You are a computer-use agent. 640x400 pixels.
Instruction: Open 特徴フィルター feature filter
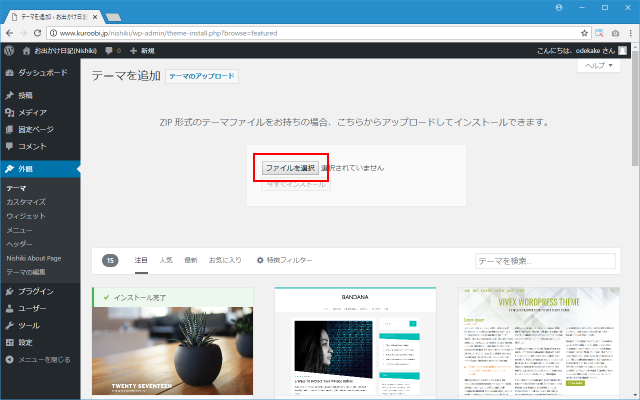point(284,260)
